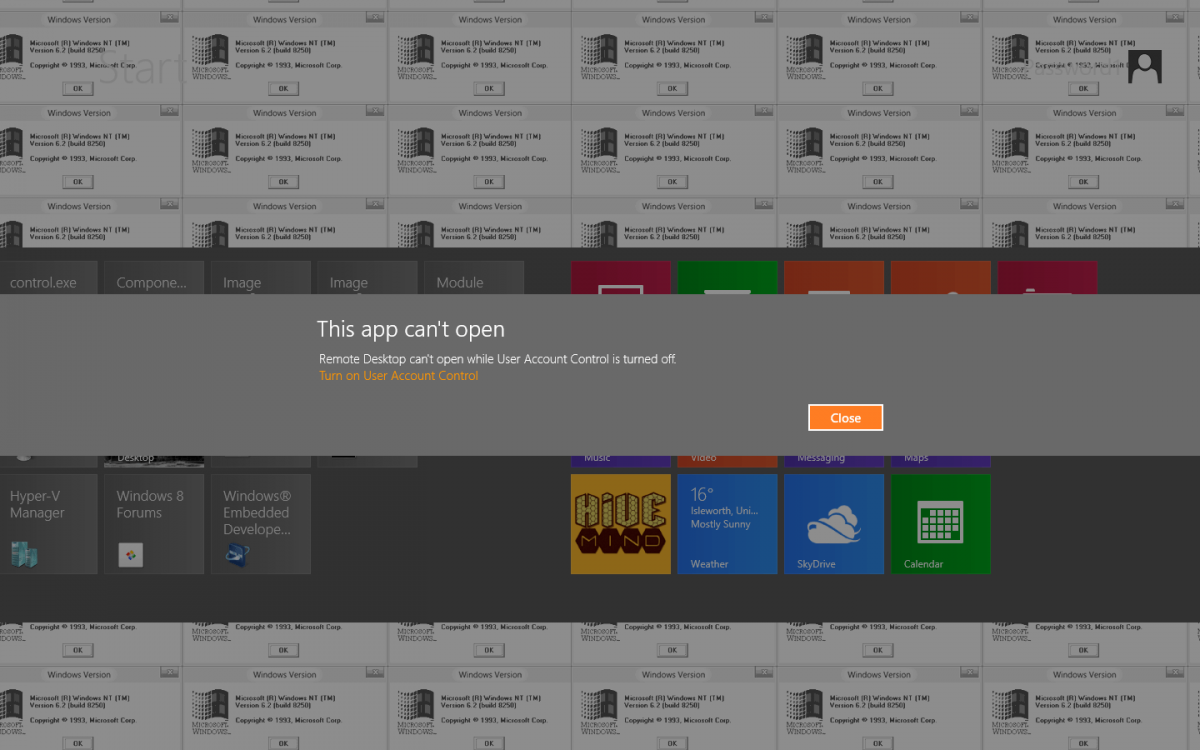Launch the Calendar tile

[x=940, y=523]
